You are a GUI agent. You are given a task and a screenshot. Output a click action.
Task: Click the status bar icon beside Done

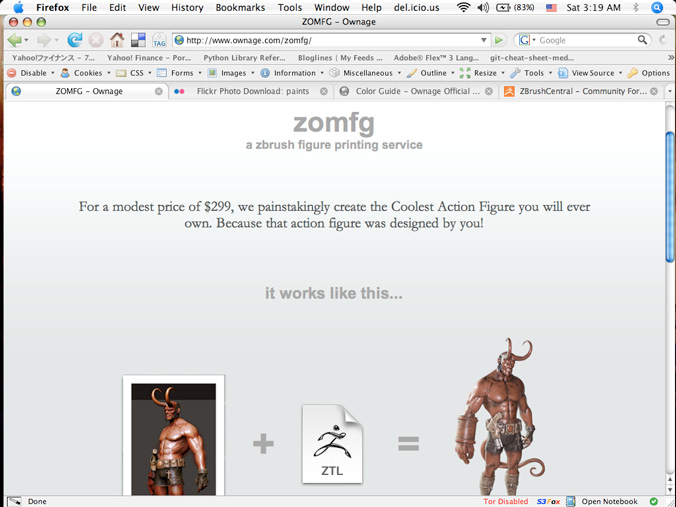pyautogui.click(x=14, y=501)
